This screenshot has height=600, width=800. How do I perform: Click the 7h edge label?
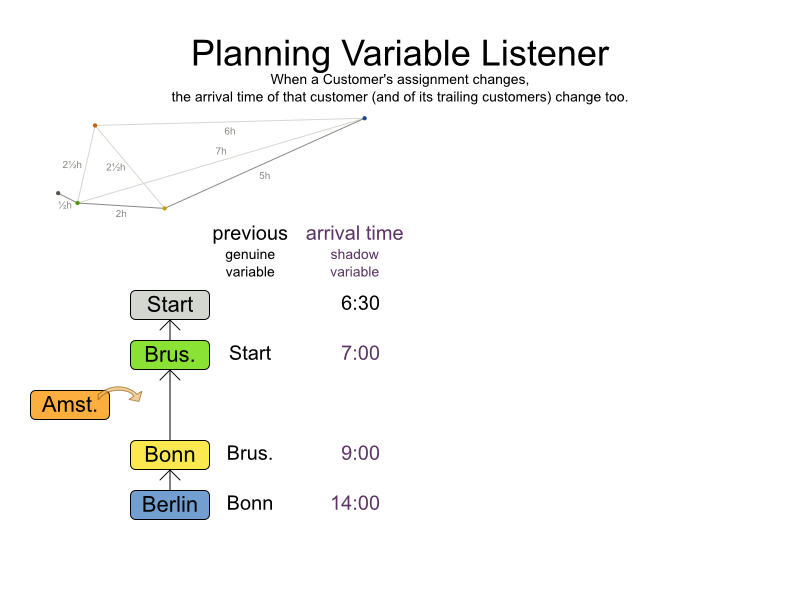tap(221, 151)
